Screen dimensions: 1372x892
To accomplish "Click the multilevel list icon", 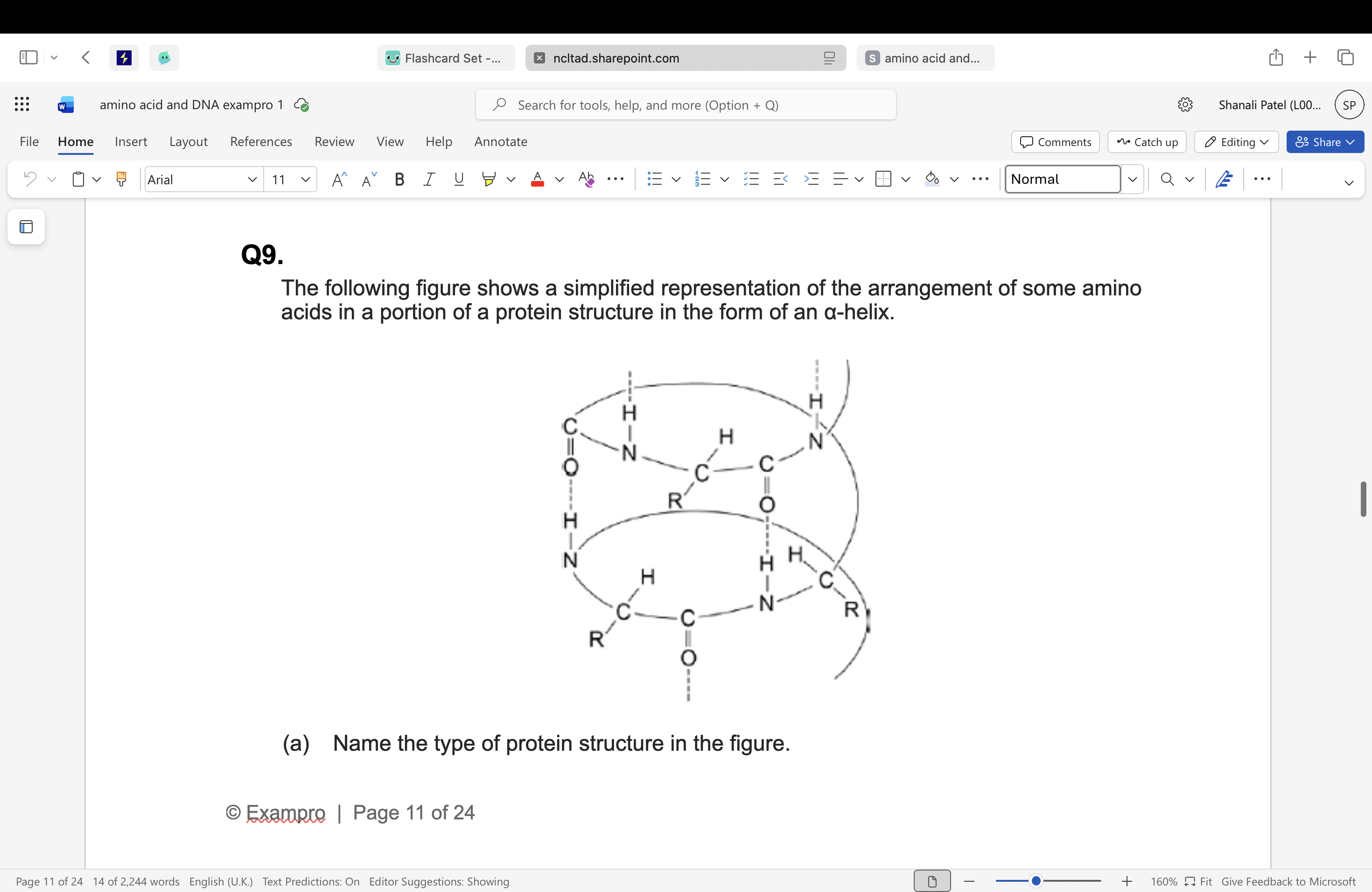I will tap(750, 179).
